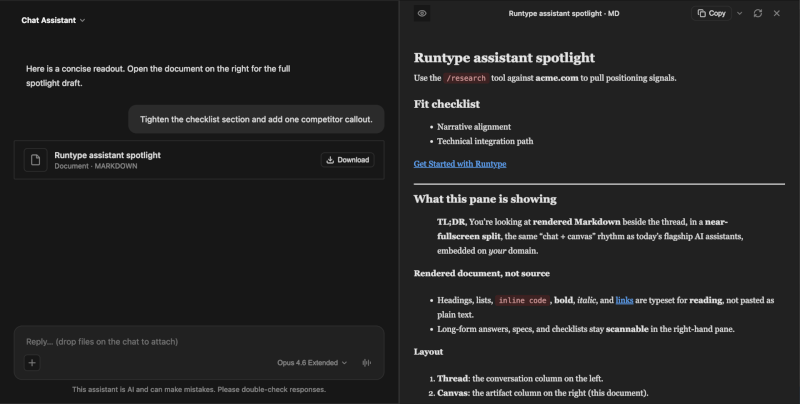Select the 'Layout' subheading
800x404 pixels.
point(428,352)
